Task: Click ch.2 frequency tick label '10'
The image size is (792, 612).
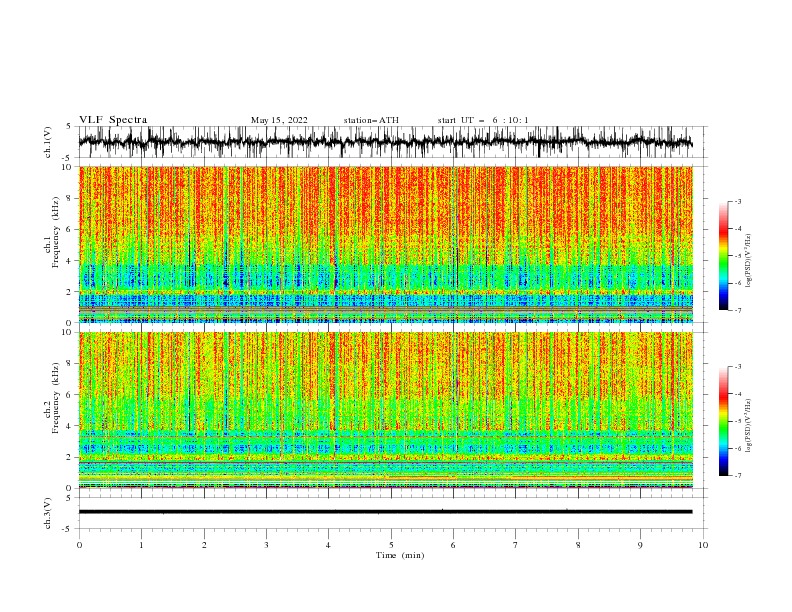Action: coord(67,332)
